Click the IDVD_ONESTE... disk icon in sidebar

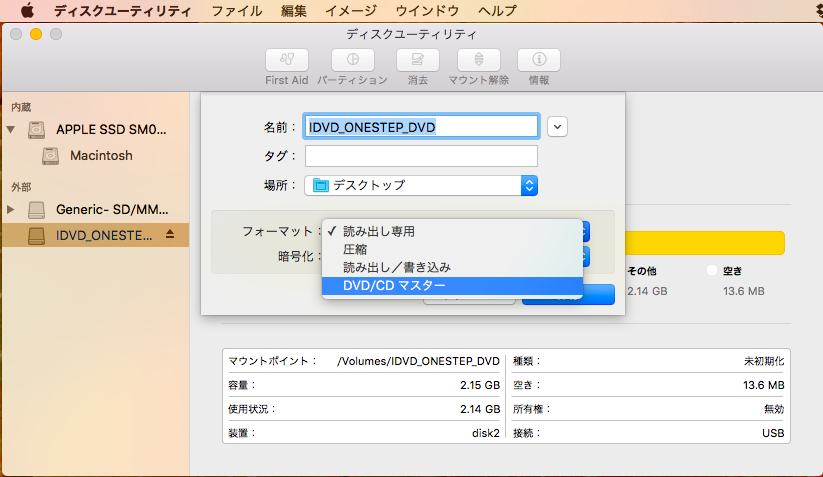[36, 236]
